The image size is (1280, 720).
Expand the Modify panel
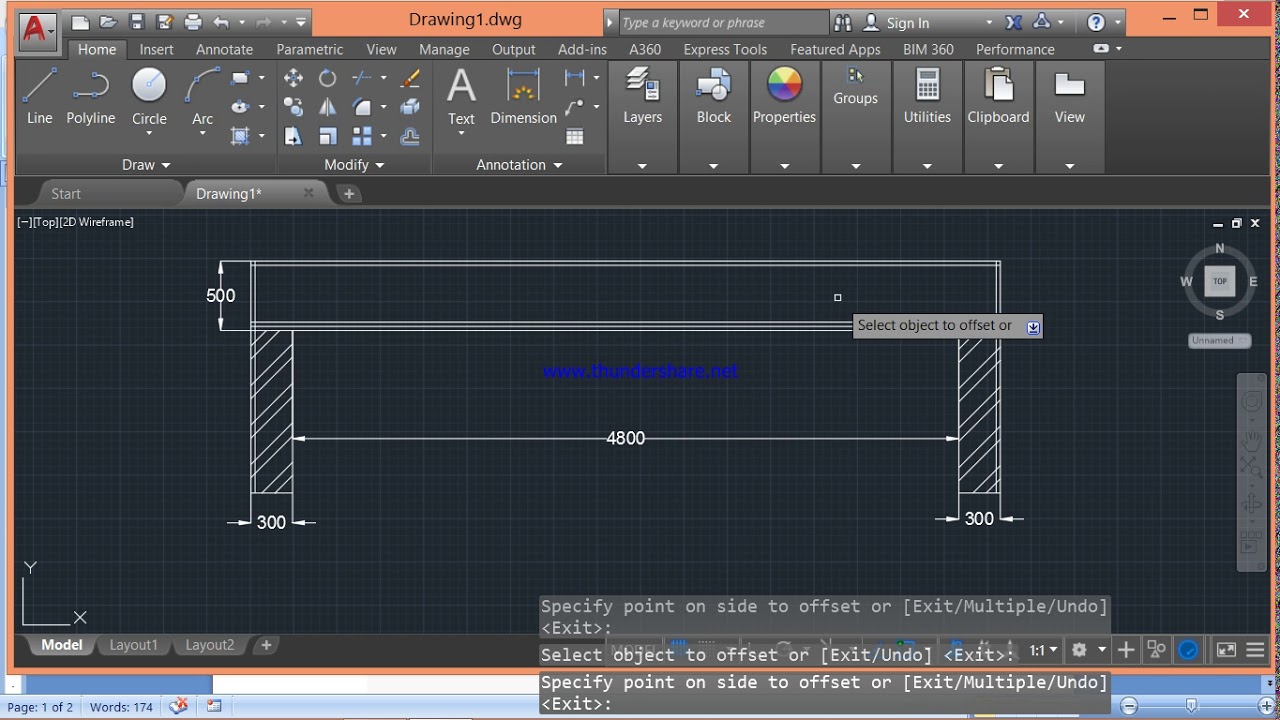[x=354, y=165]
